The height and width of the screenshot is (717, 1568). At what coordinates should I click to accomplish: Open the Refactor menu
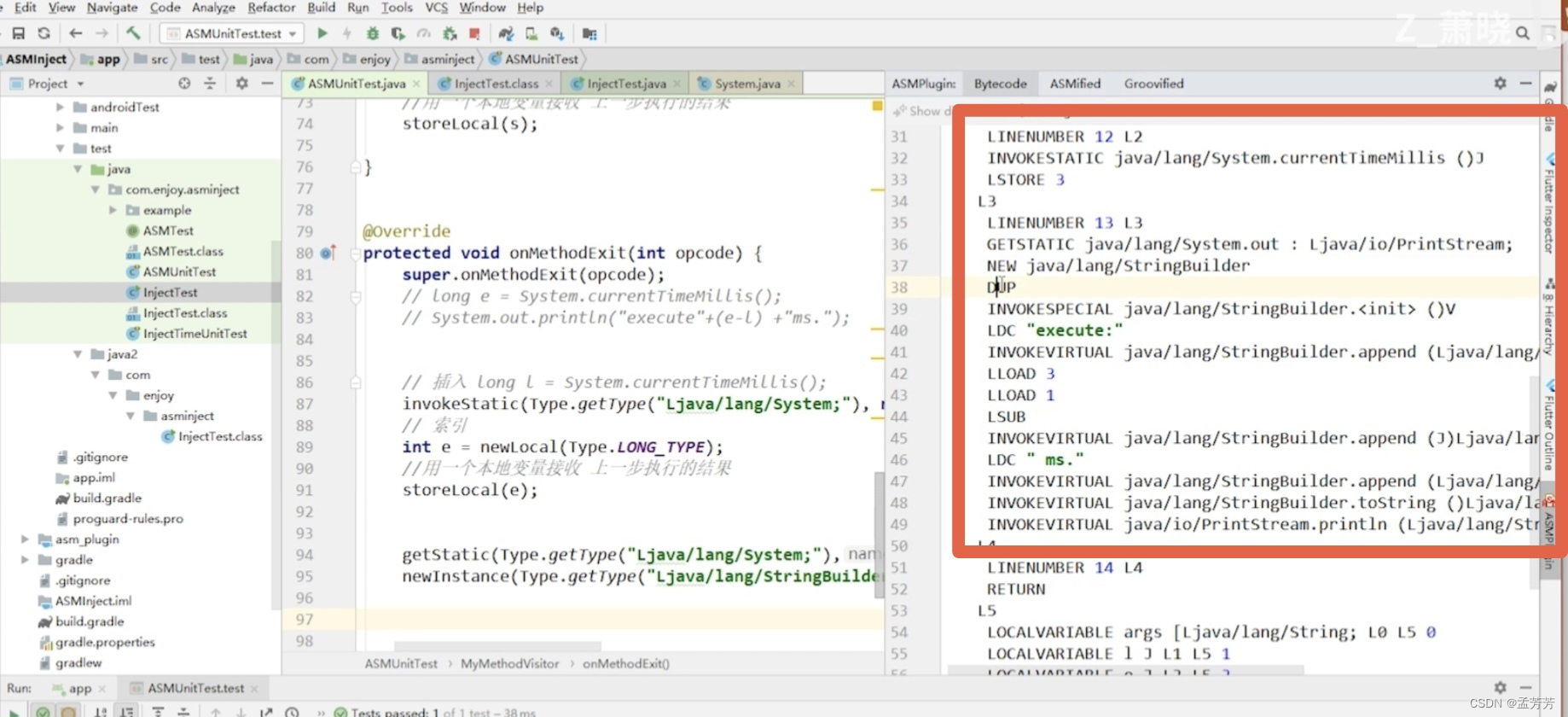[271, 8]
